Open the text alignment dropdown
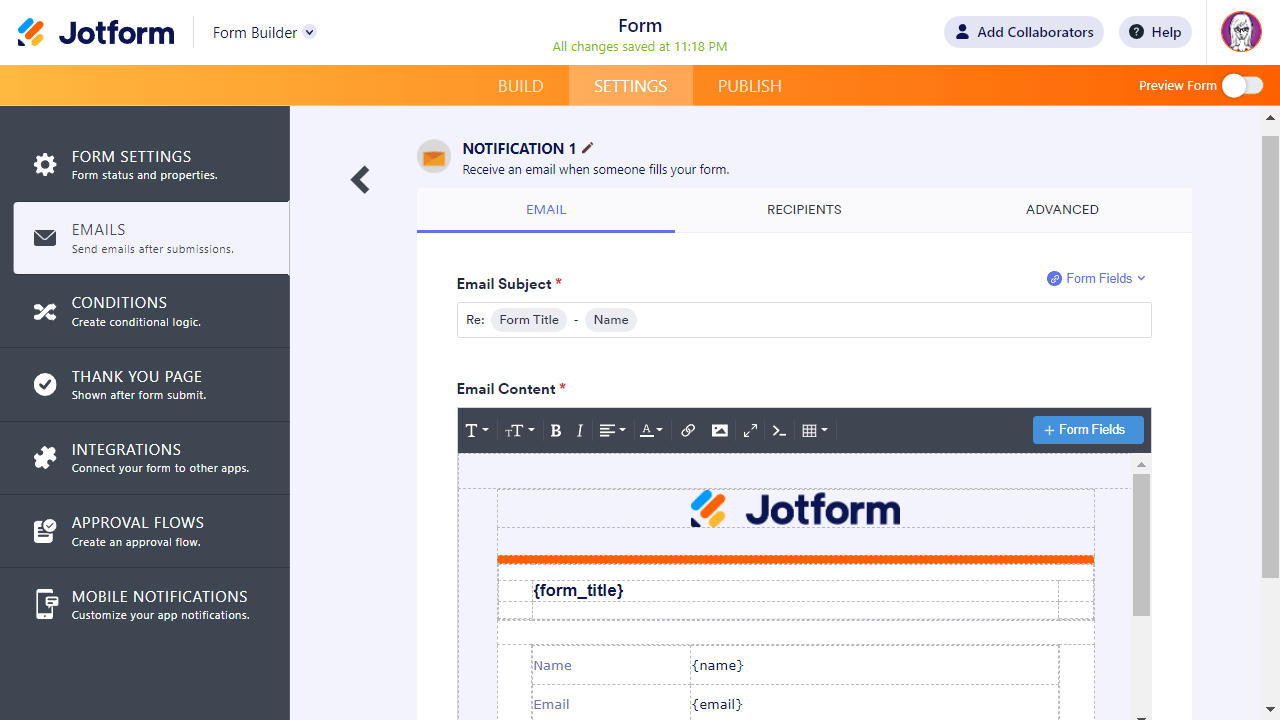The image size is (1280, 720). coord(612,431)
